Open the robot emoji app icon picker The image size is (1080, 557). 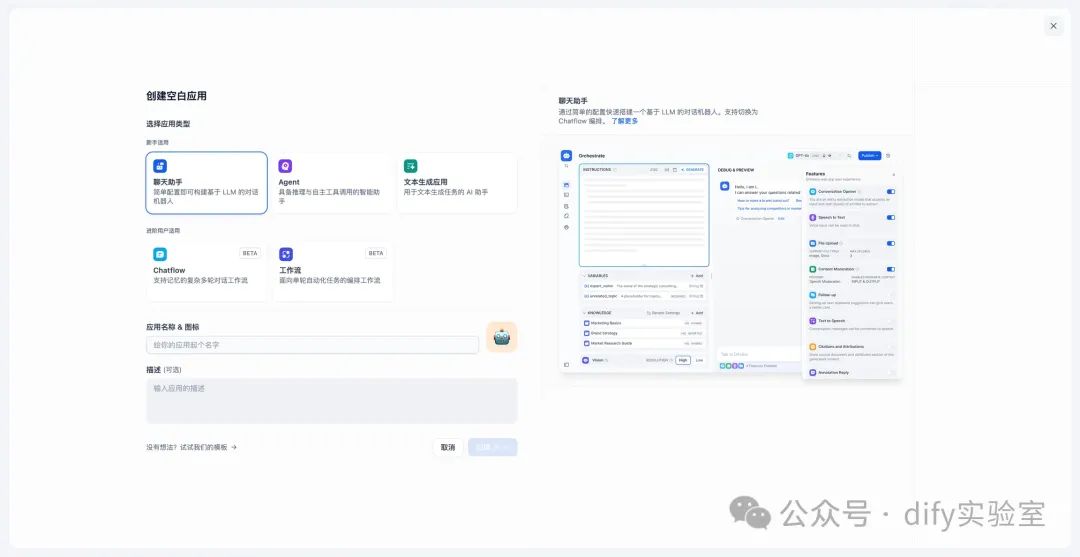pos(501,337)
